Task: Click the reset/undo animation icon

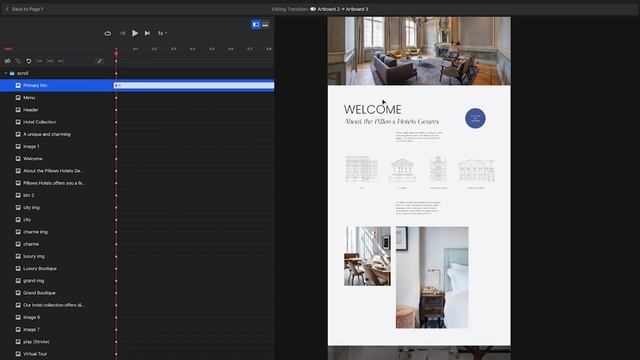Action: [29, 61]
